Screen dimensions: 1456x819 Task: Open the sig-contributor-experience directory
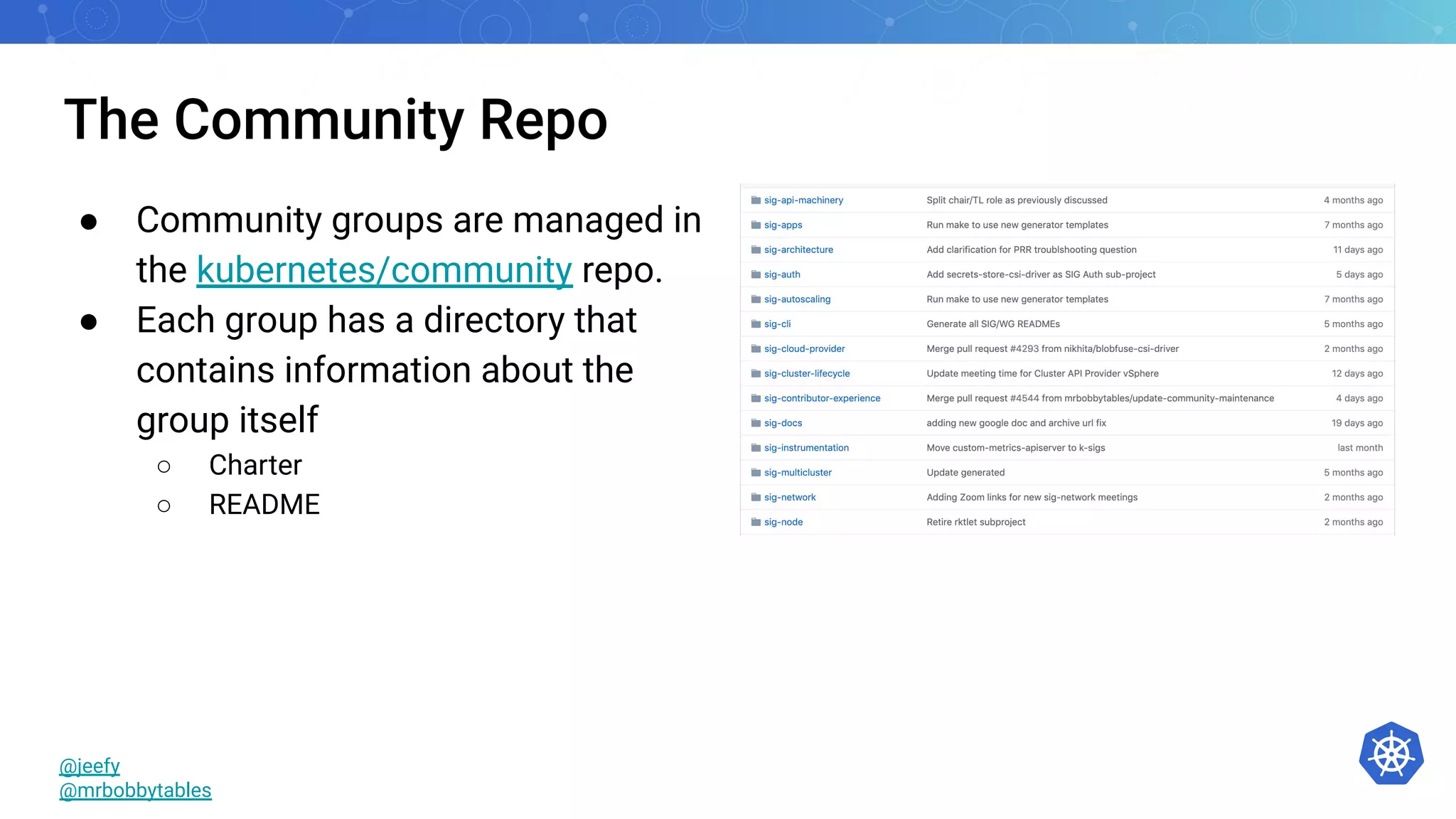click(x=822, y=398)
